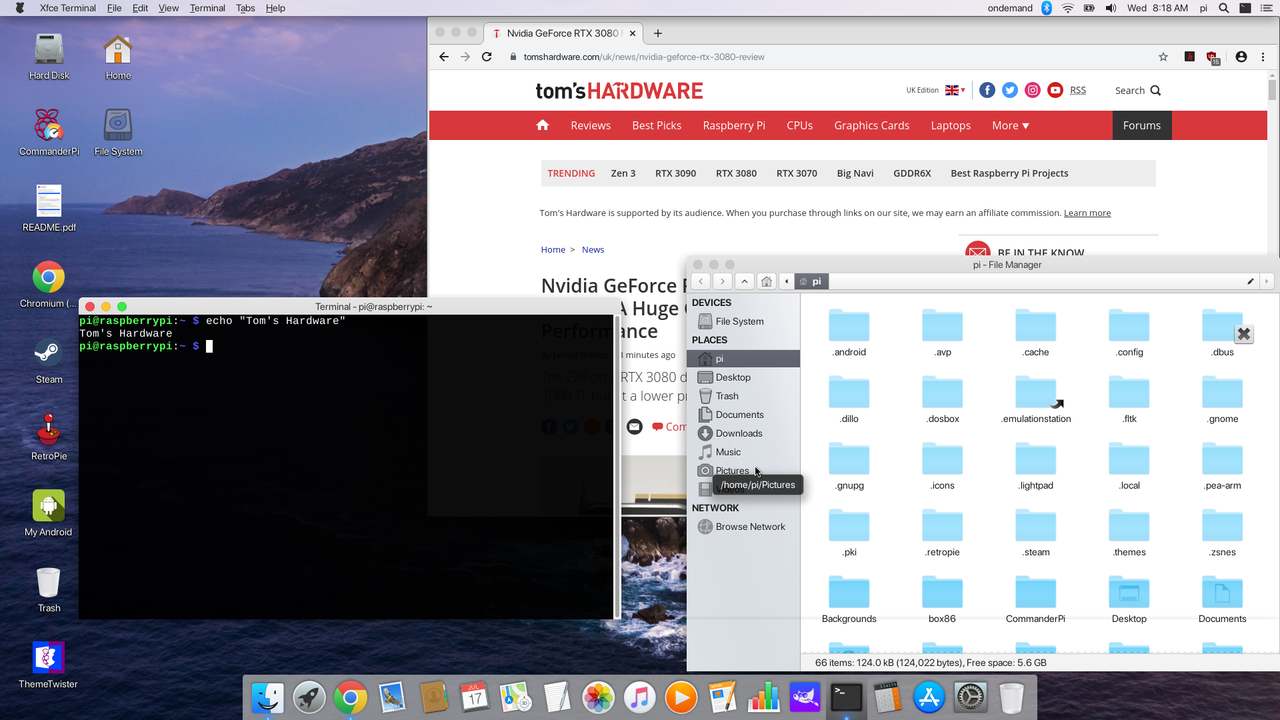The width and height of the screenshot is (1280, 720).
Task: Click the Search field on Tom's Hardware
Action: coord(1138,90)
